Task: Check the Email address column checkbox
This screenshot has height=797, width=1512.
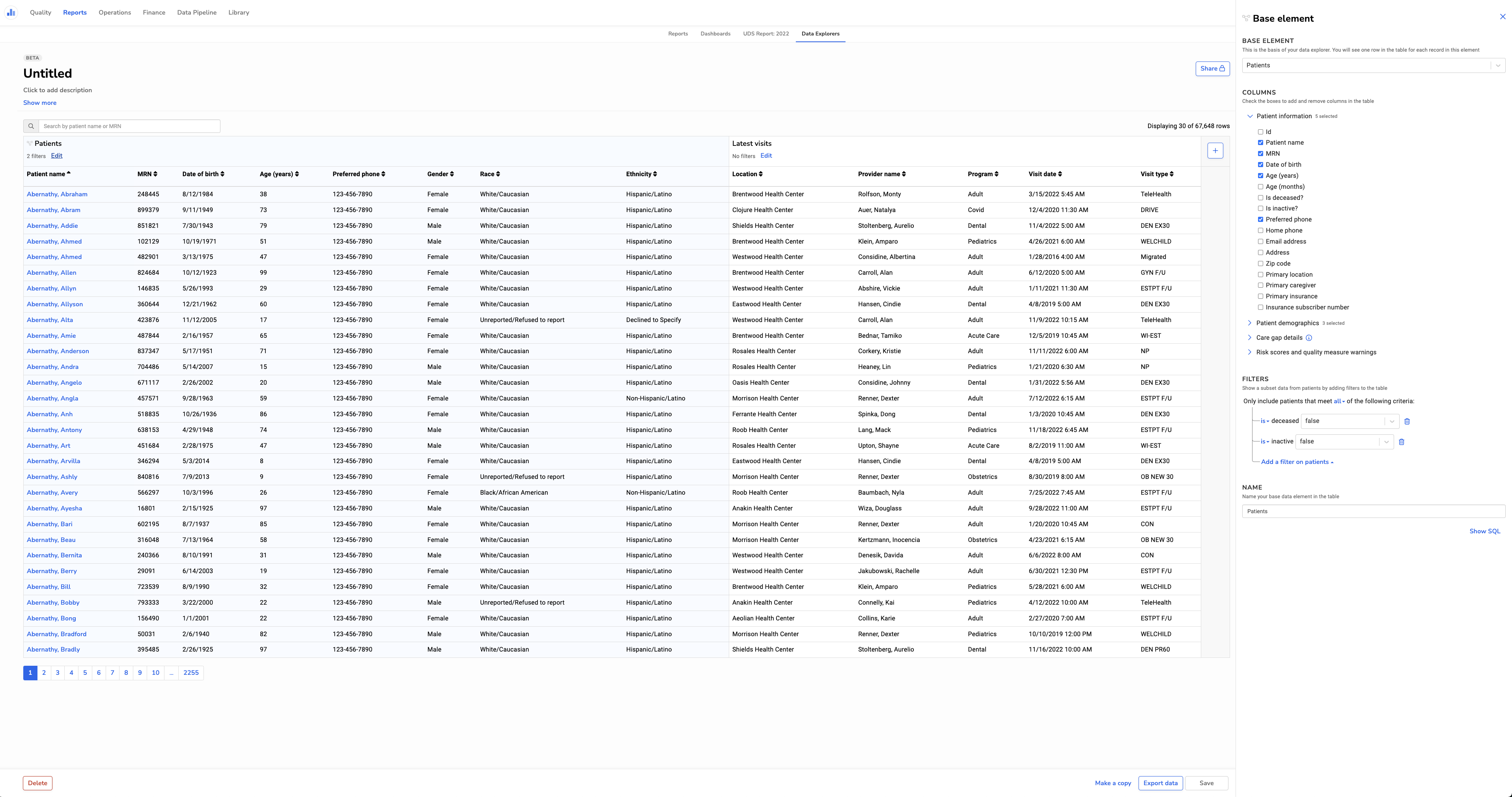Action: [1260, 242]
